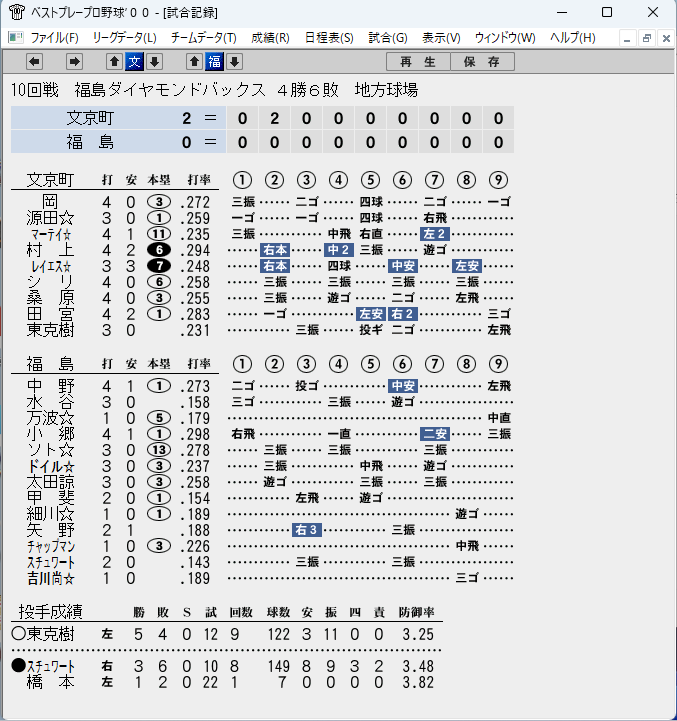Viewport: 677px width, 721px height.
Task: Click the 保存 save button
Action: pyautogui.click(x=482, y=62)
